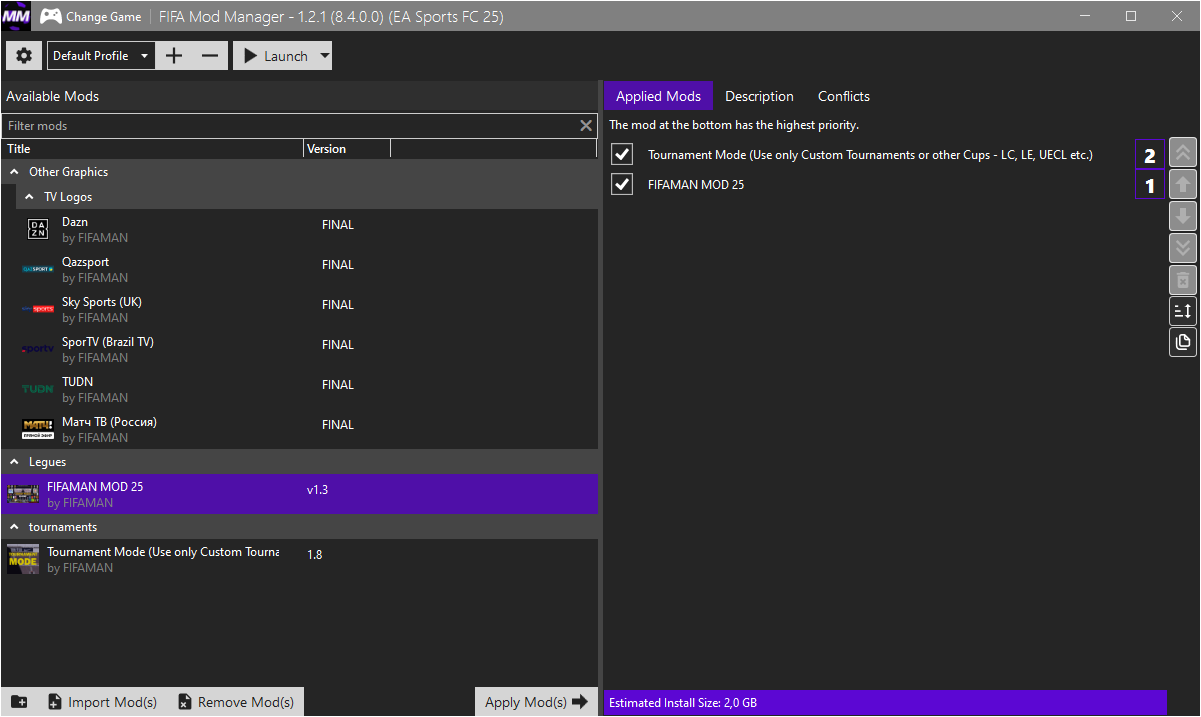Screen dimensions: 1201x717
Task: Open the Description tab
Action: click(759, 96)
